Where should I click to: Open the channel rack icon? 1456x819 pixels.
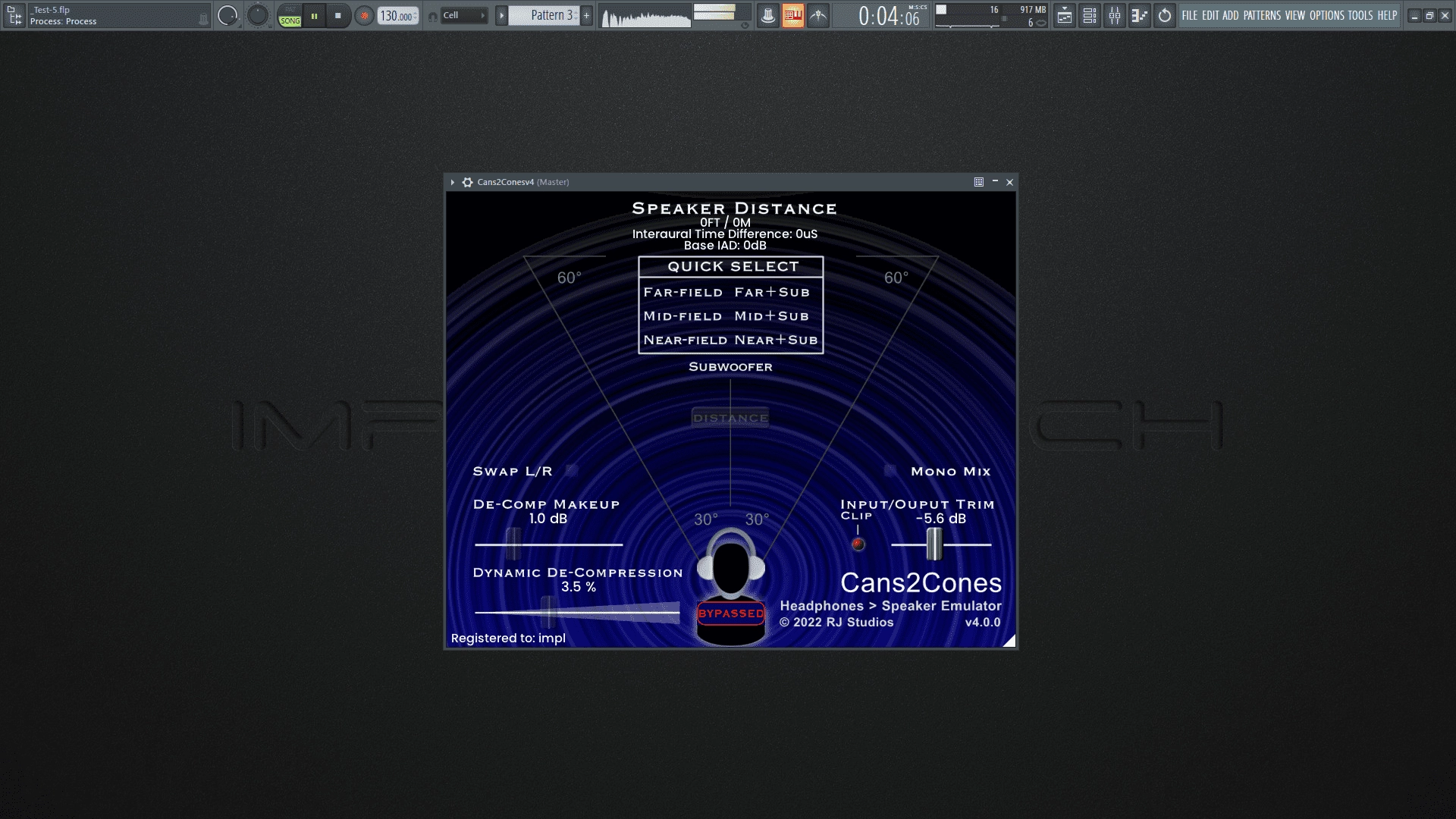tap(1090, 15)
